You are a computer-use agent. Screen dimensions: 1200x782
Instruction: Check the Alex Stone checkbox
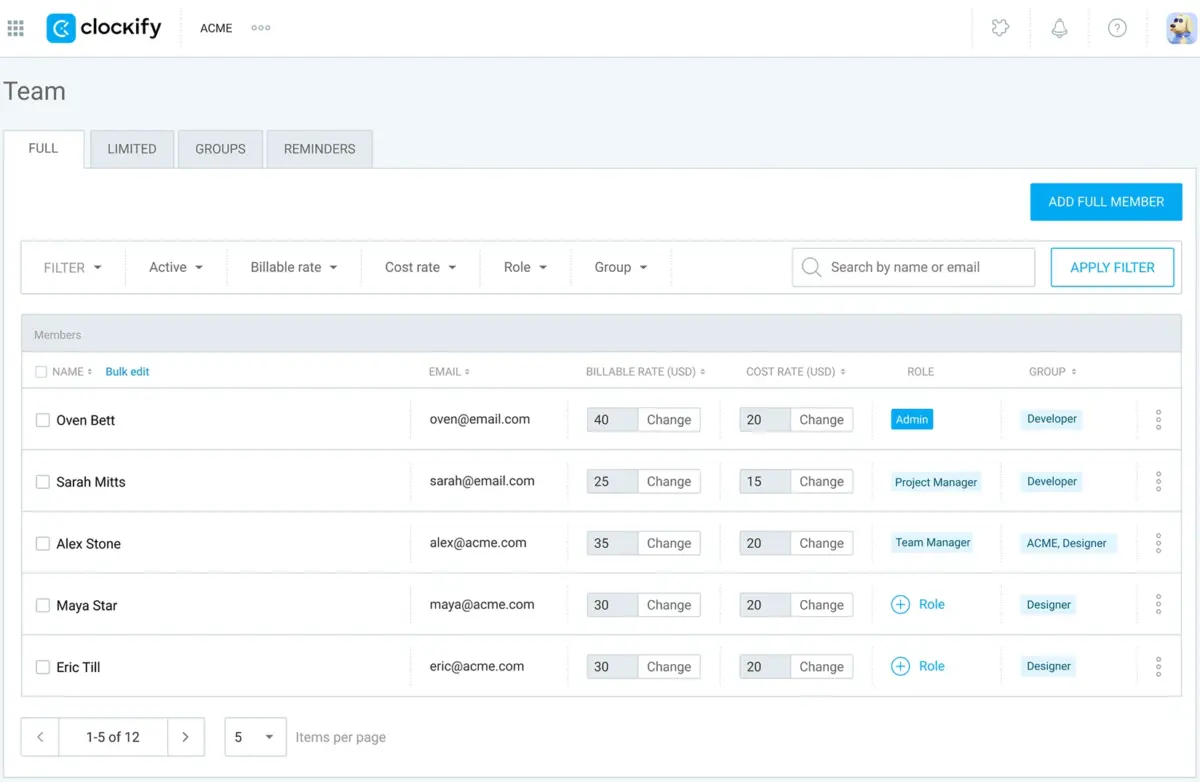coord(43,544)
